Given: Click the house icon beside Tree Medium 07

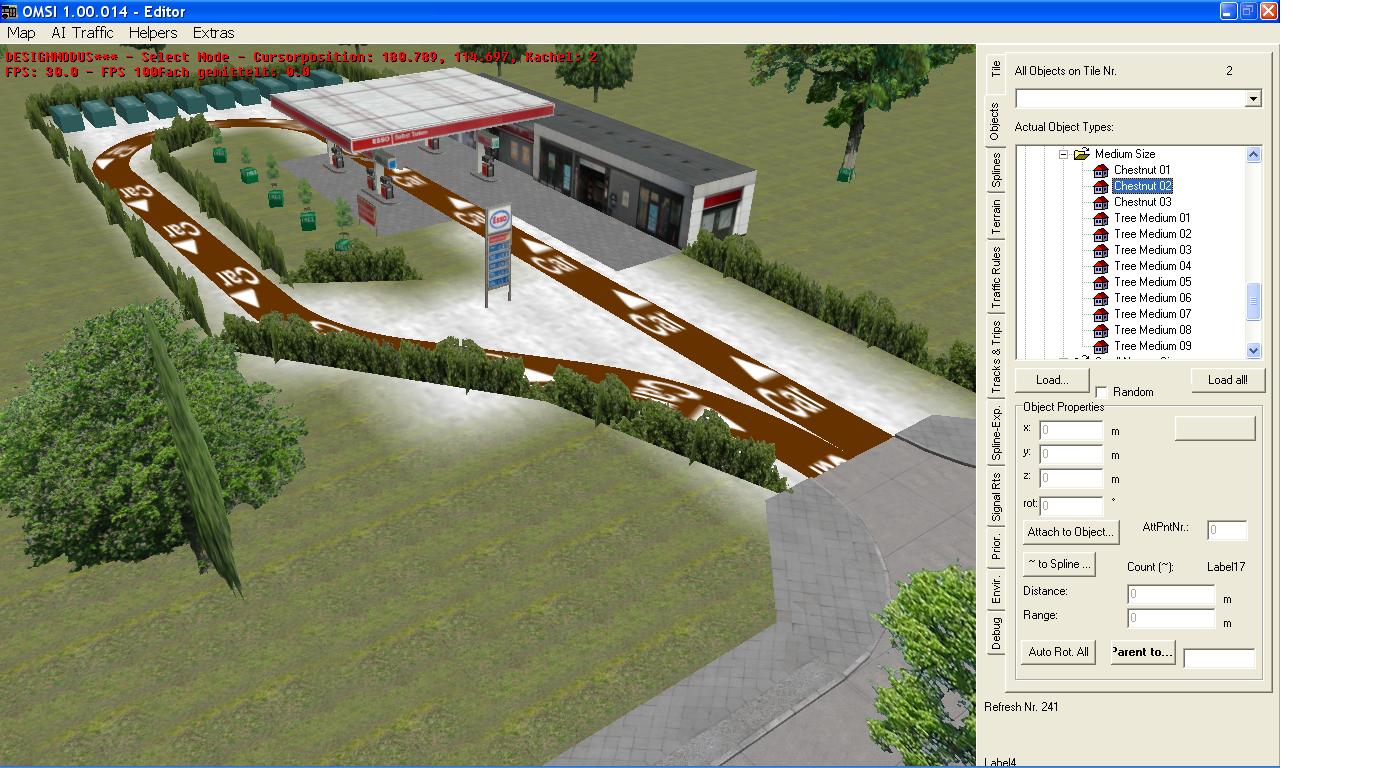Looking at the screenshot, I should pos(1101,314).
